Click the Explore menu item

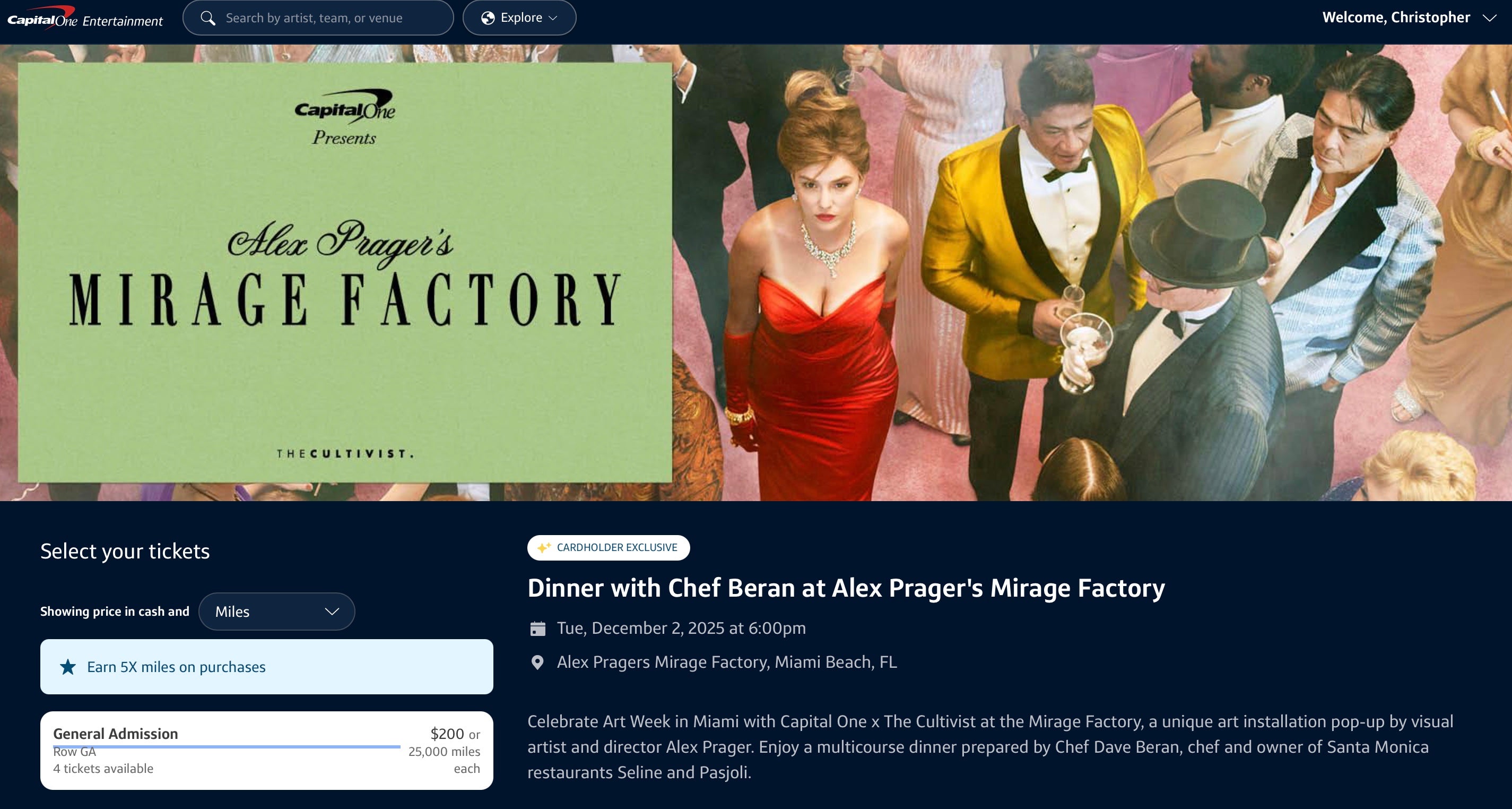pyautogui.click(x=519, y=18)
